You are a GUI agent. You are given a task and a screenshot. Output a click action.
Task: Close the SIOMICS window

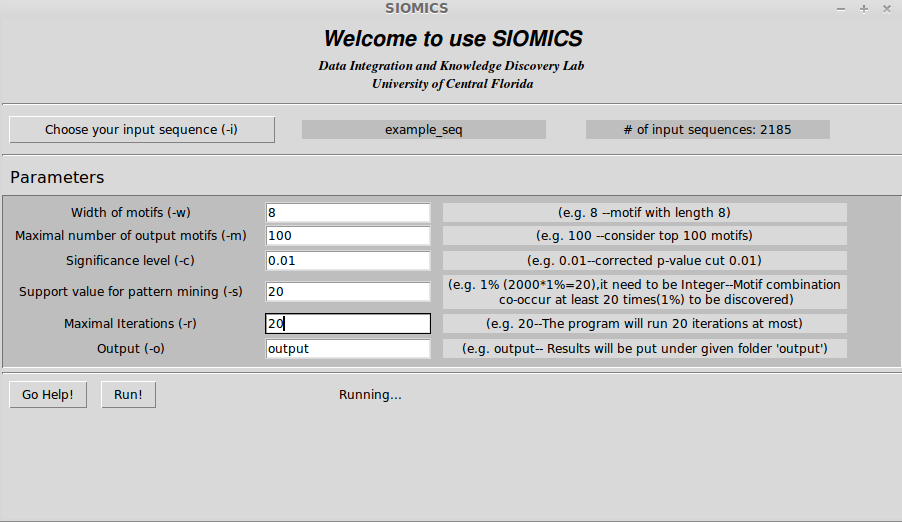pyautogui.click(x=886, y=9)
